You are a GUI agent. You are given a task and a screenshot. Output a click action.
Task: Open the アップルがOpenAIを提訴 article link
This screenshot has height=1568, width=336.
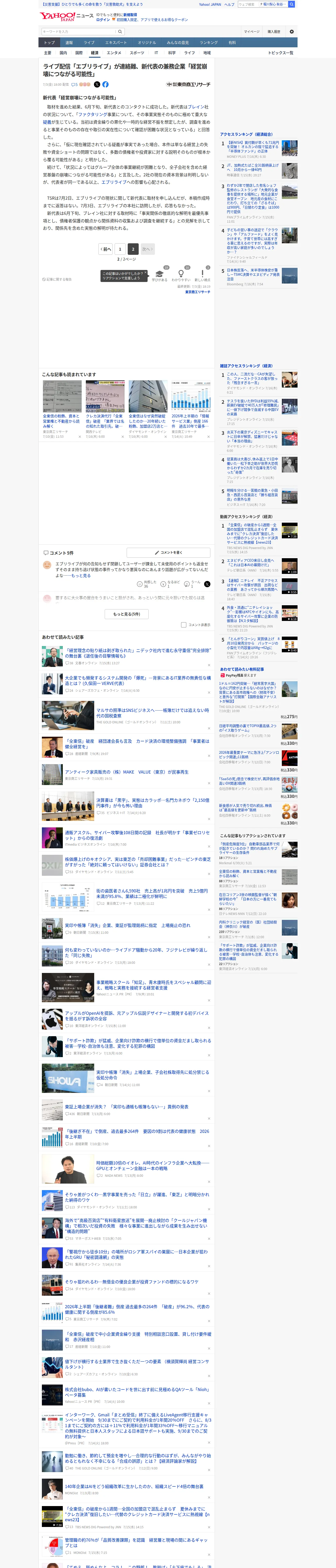point(137,1016)
